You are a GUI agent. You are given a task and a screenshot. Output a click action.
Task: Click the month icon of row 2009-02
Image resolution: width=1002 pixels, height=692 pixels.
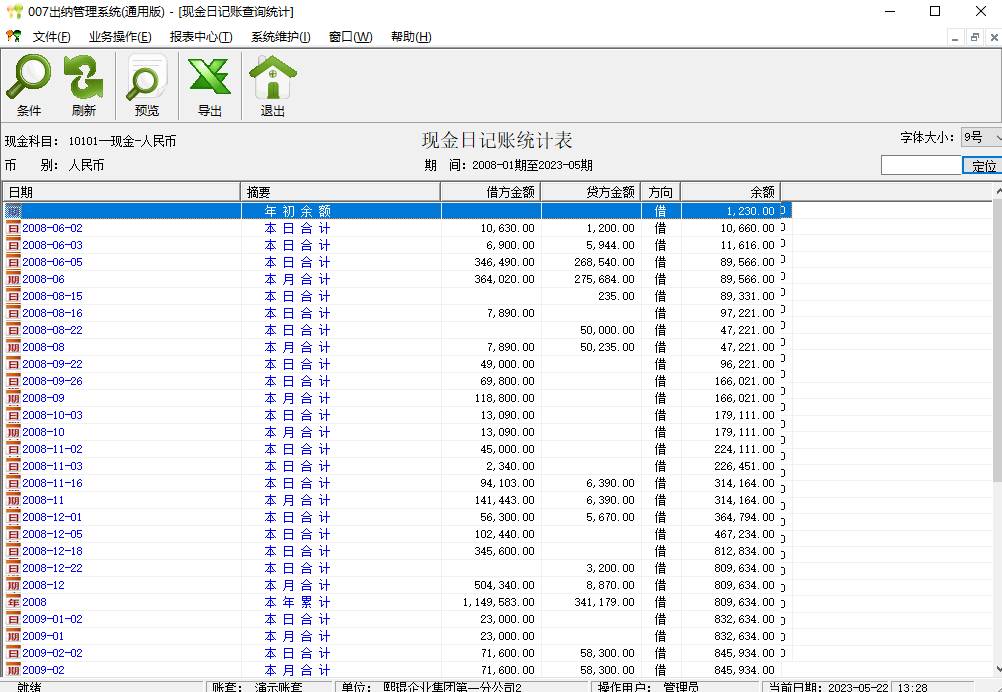[13, 670]
